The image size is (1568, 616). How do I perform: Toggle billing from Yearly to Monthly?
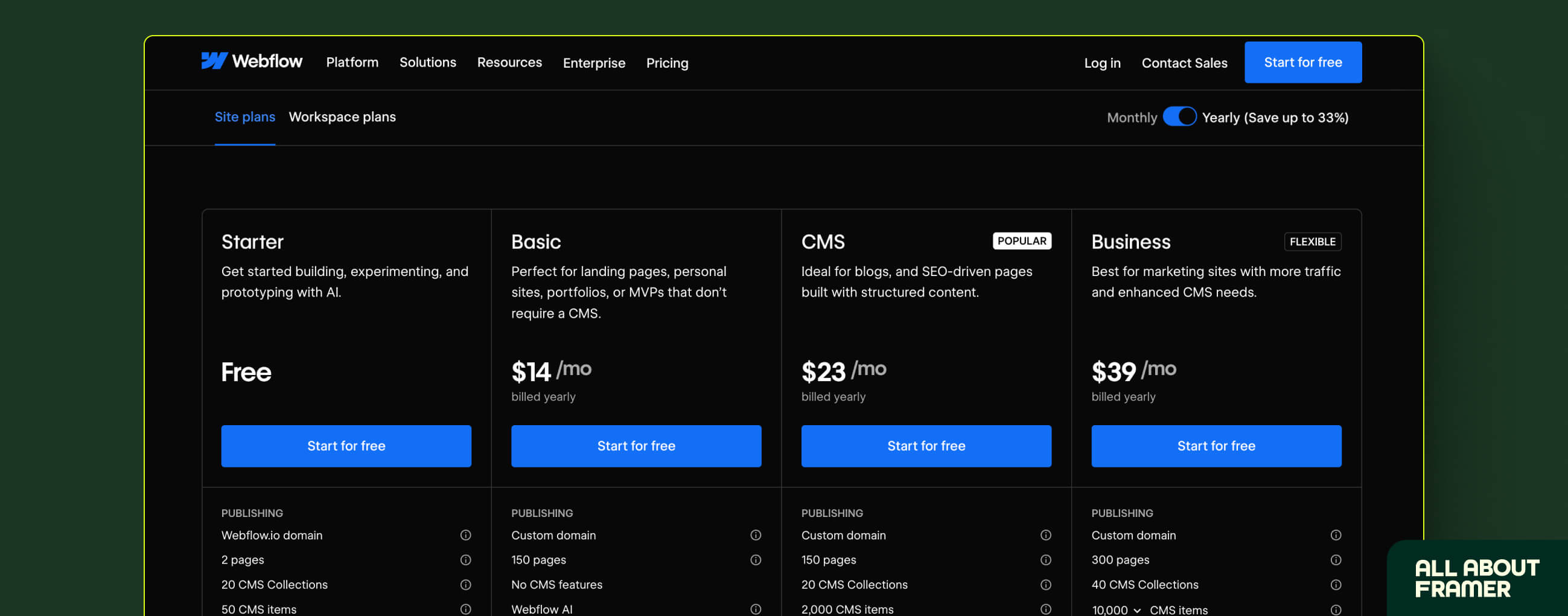(1180, 117)
